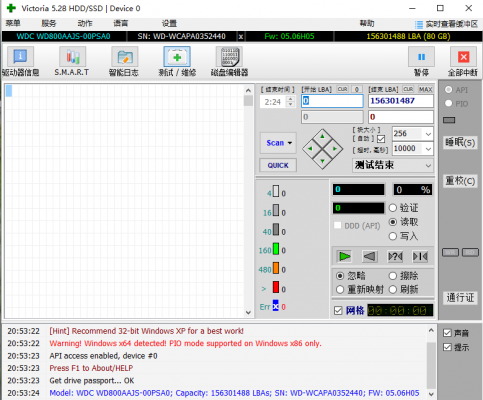
Task: Open the 测试结束 dropdown list
Action: 392,165
